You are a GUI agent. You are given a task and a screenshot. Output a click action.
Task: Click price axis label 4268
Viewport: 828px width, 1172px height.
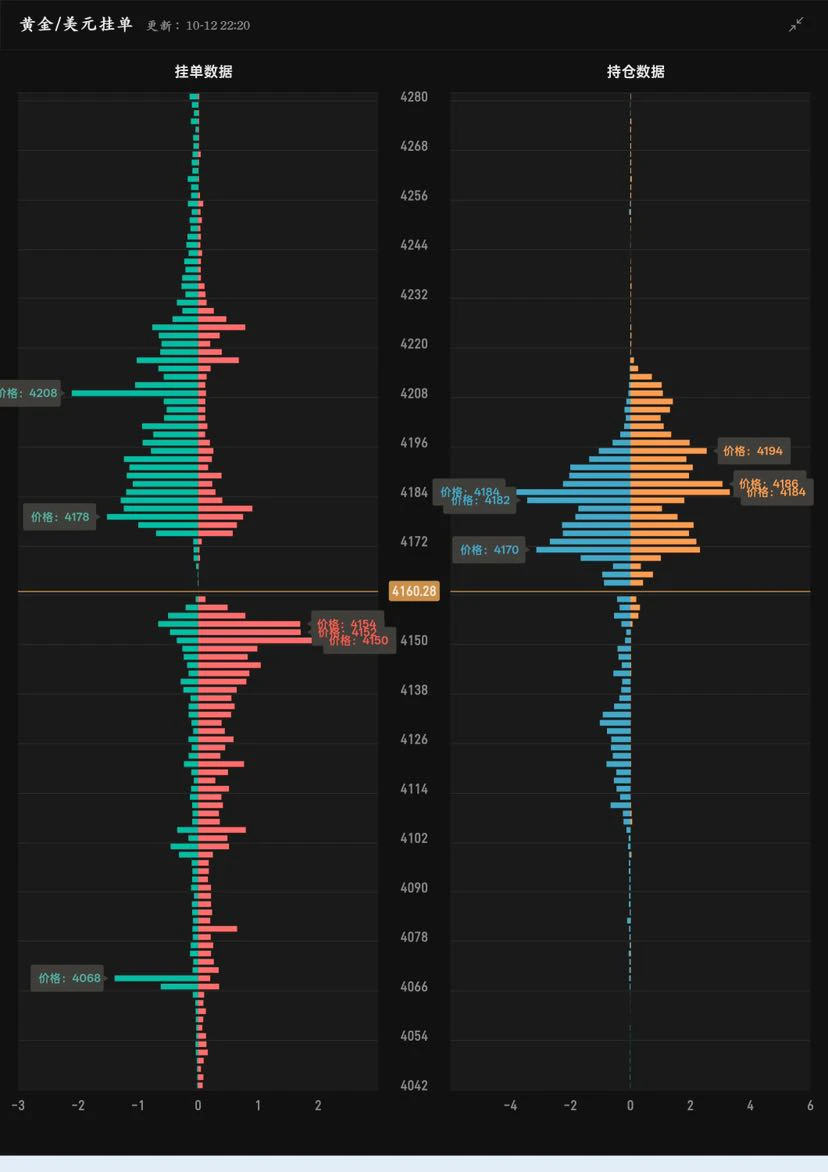(414, 146)
